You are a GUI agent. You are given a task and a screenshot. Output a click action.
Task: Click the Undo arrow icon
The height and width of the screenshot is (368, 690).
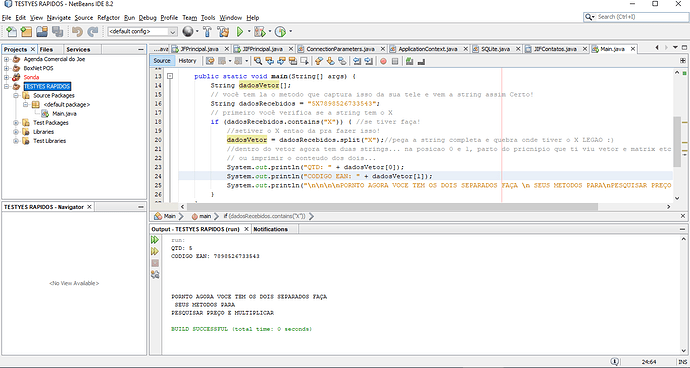(x=77, y=32)
